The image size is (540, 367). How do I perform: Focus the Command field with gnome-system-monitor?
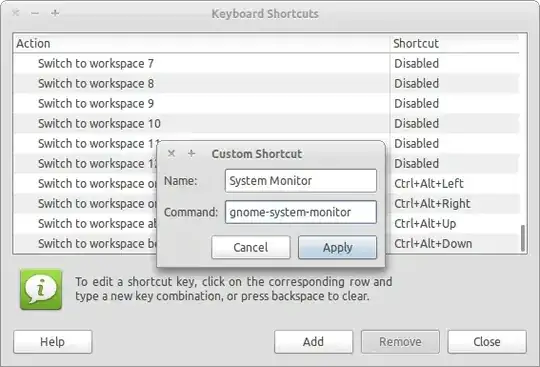point(301,212)
